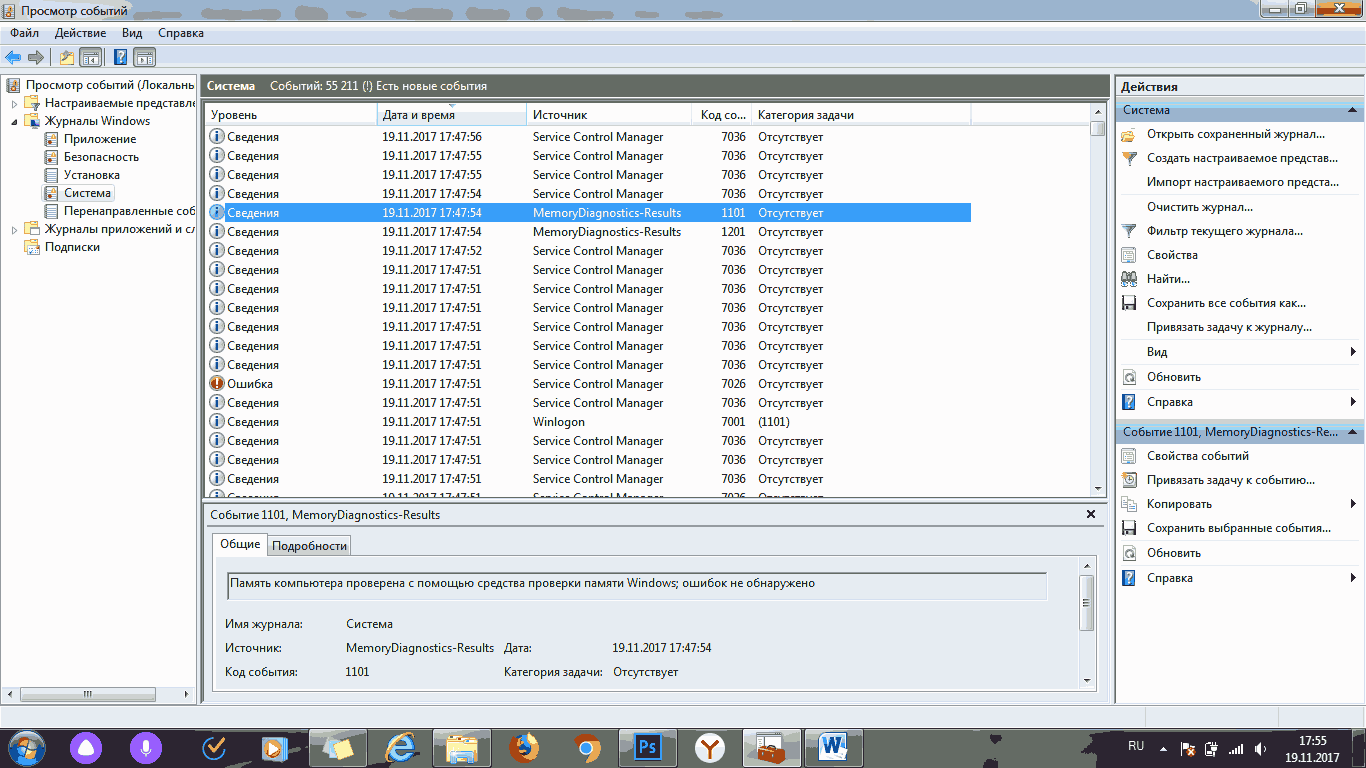Click 'Очистить журнал...' action
Screen dimensions: 1366x768
(x=1199, y=207)
